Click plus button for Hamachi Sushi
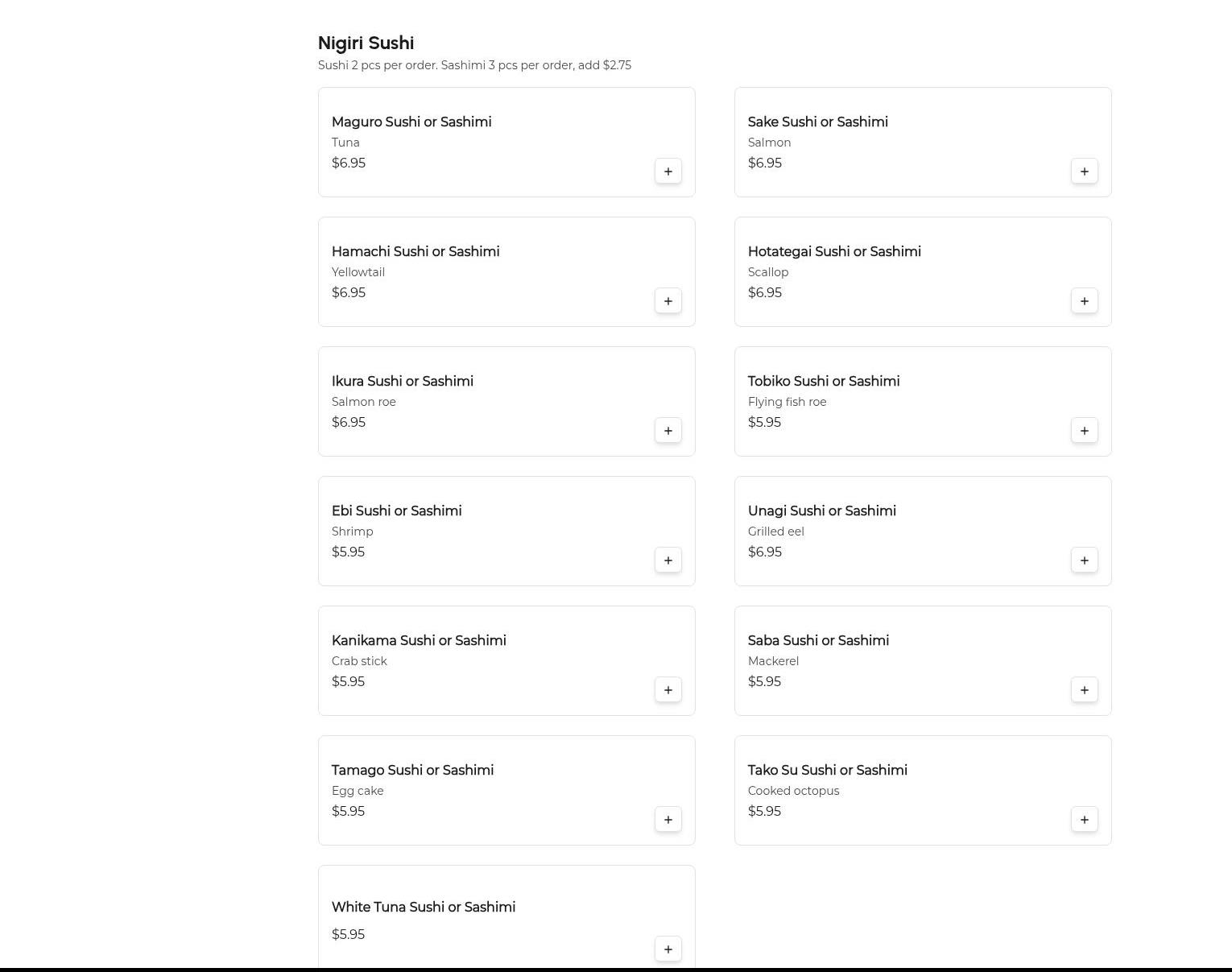1232x972 pixels. pyautogui.click(x=668, y=301)
